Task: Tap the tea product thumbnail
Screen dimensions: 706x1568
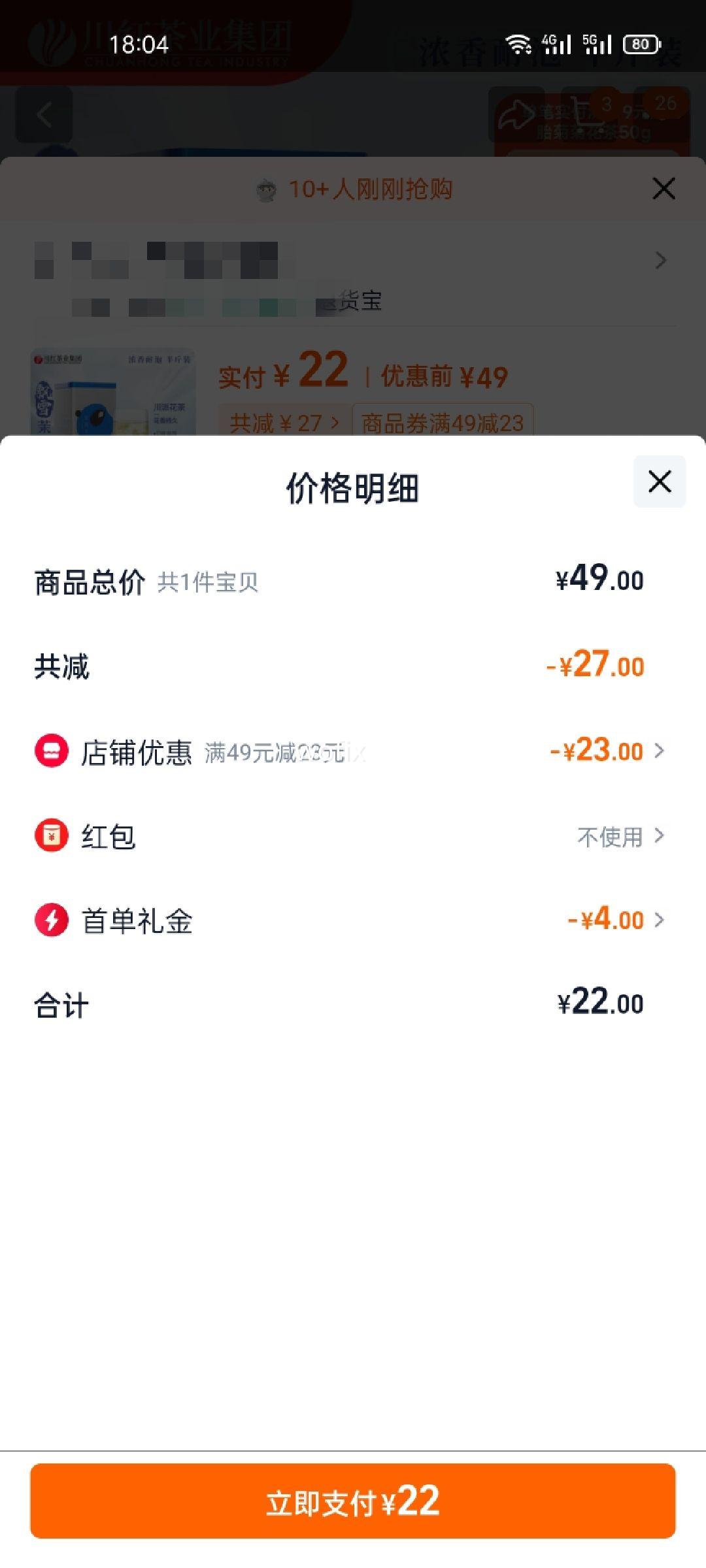Action: 113,393
